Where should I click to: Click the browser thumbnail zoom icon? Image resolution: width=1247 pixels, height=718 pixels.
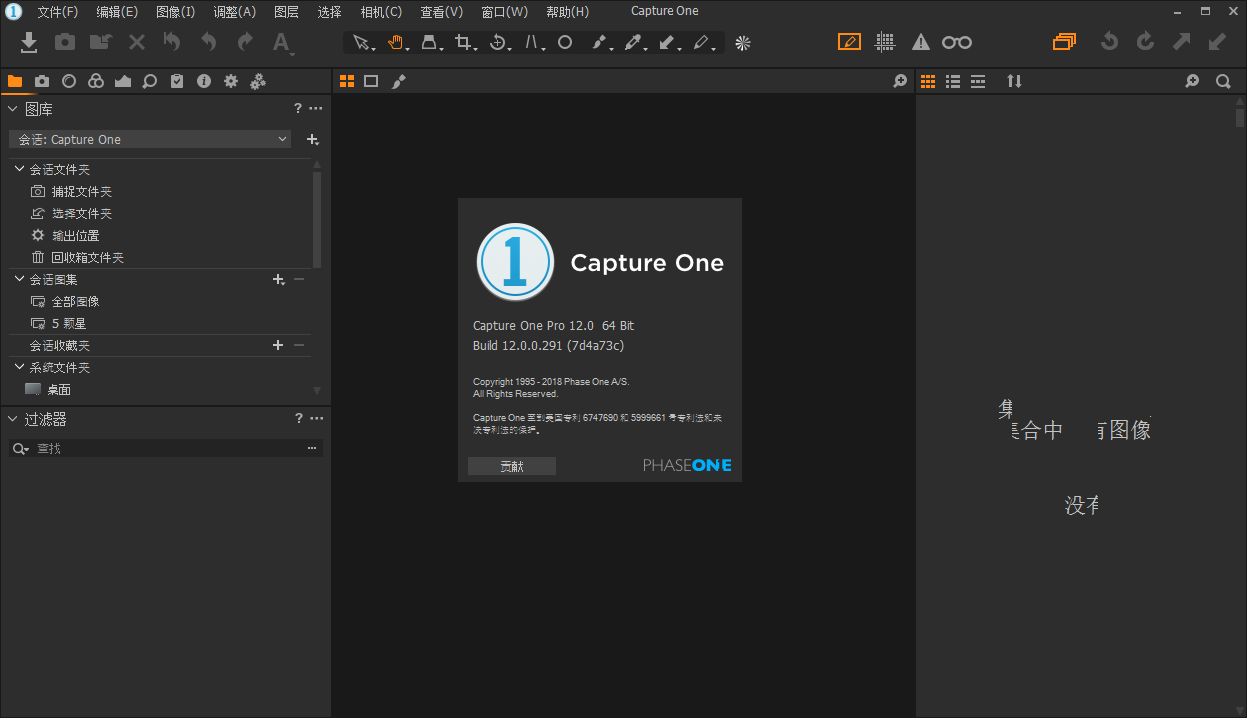[x=1192, y=81]
